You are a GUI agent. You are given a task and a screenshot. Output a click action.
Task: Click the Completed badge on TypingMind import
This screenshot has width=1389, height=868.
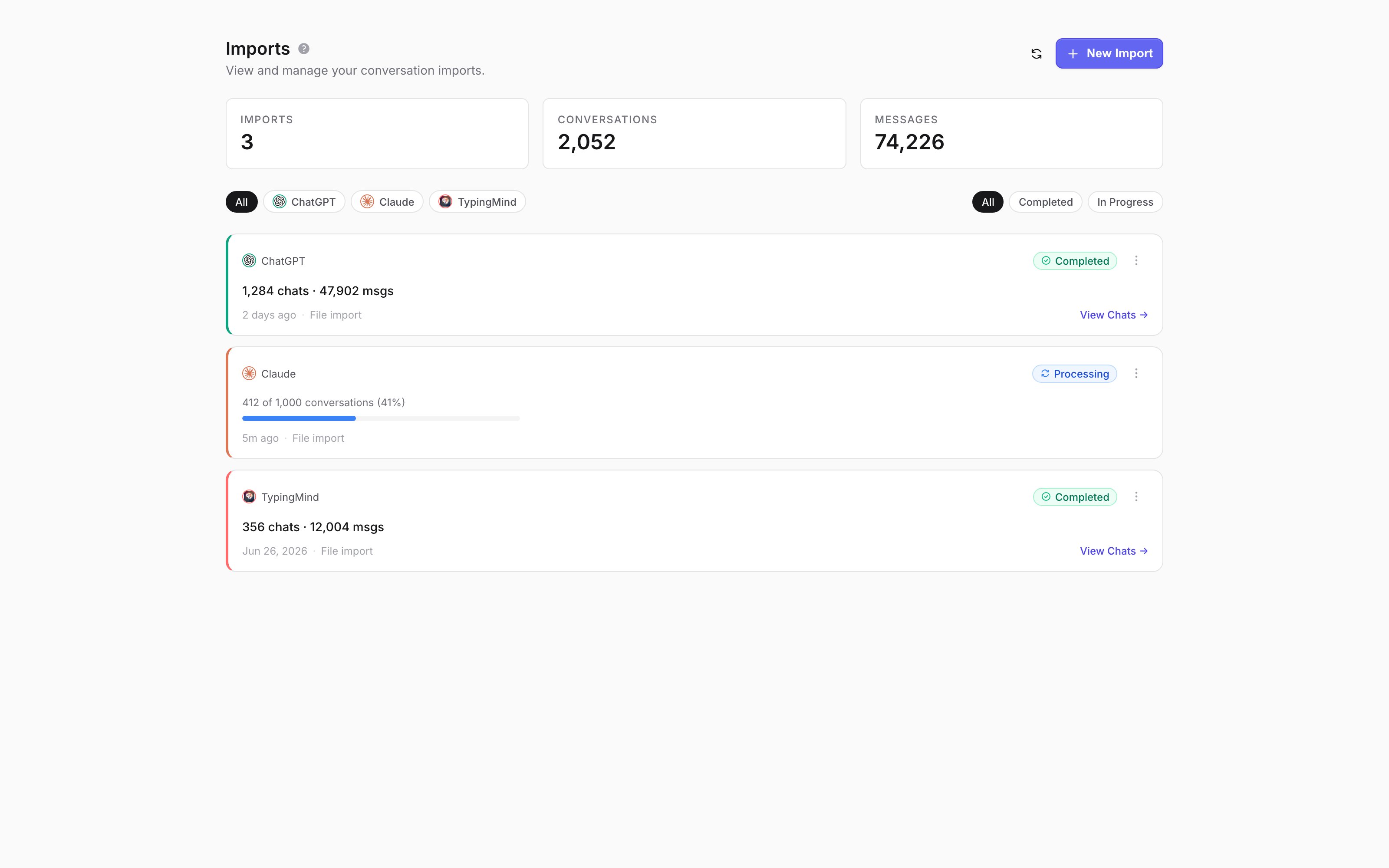click(x=1074, y=496)
